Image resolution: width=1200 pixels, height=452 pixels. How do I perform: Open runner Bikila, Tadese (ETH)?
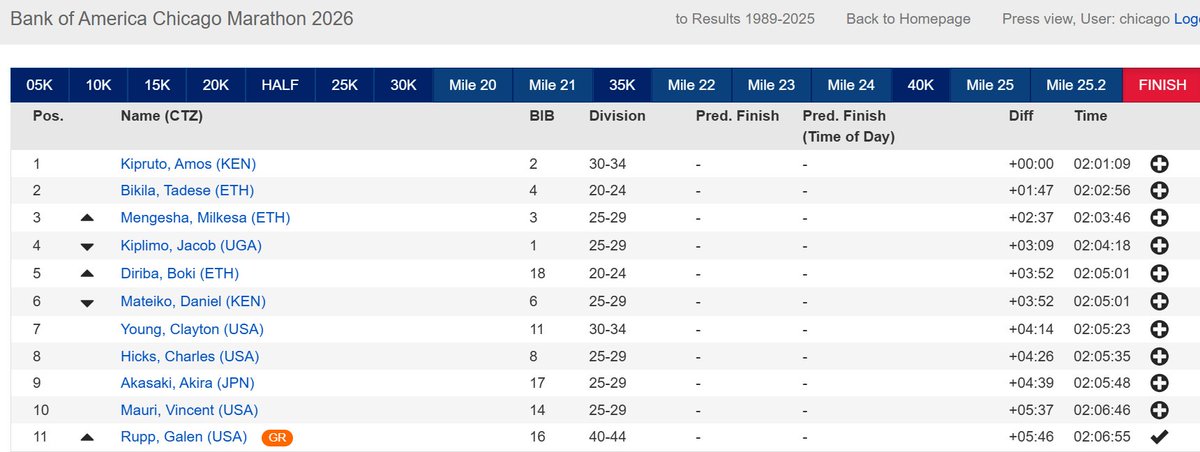tap(187, 190)
